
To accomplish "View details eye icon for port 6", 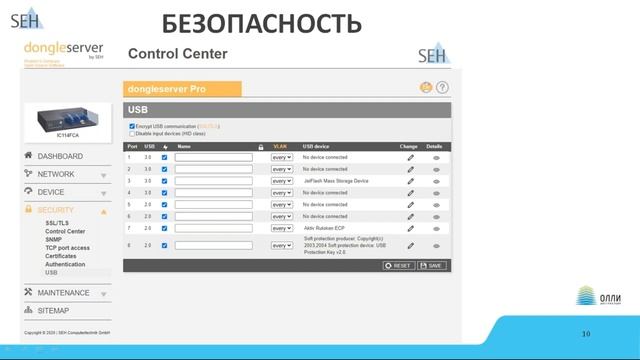I will point(436,217).
